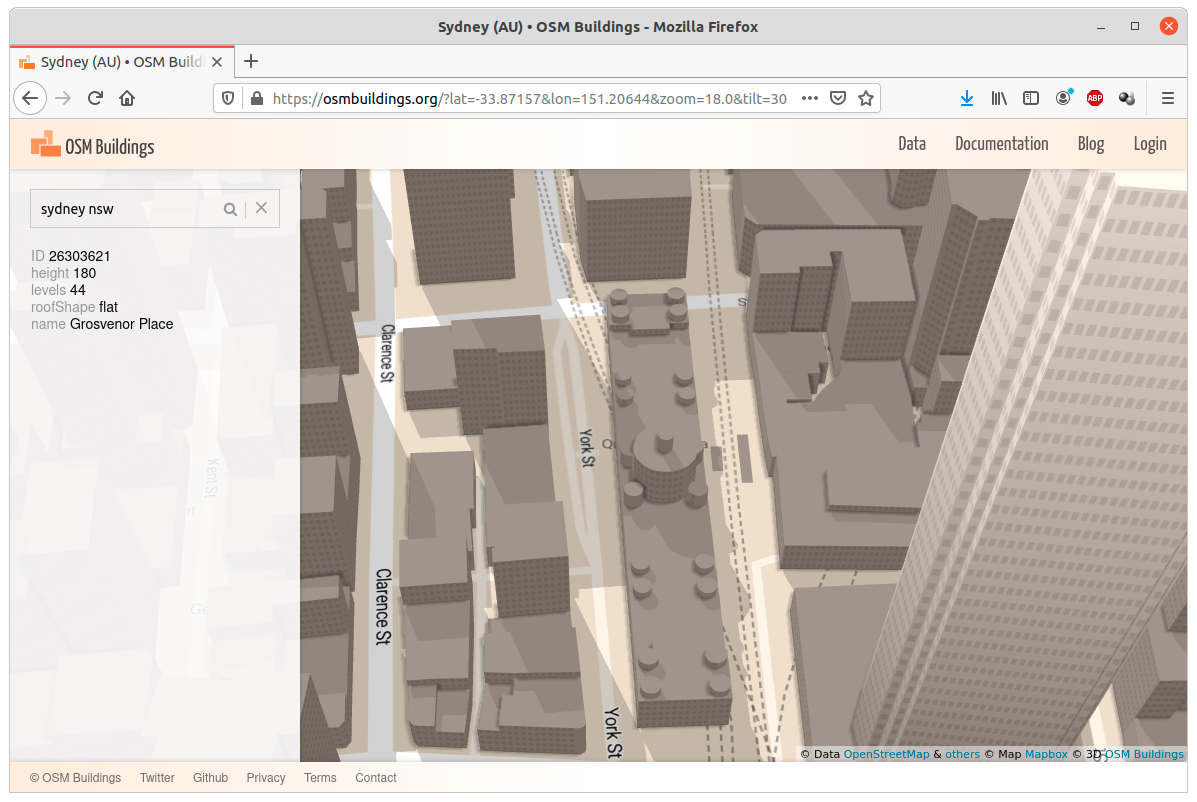Open Firefox account menu

click(1063, 98)
